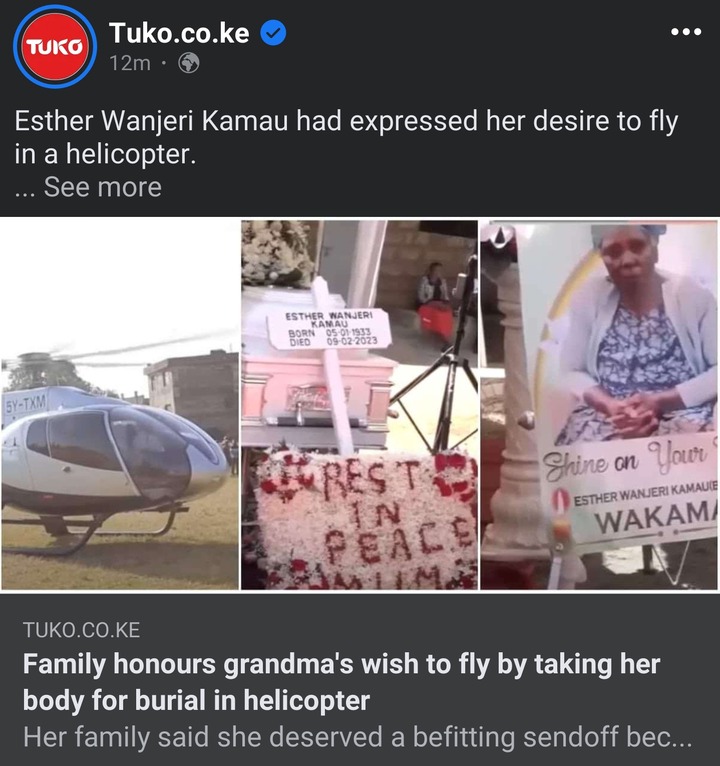720x766 pixels.
Task: Click the globe public audience icon
Action: tap(189, 63)
